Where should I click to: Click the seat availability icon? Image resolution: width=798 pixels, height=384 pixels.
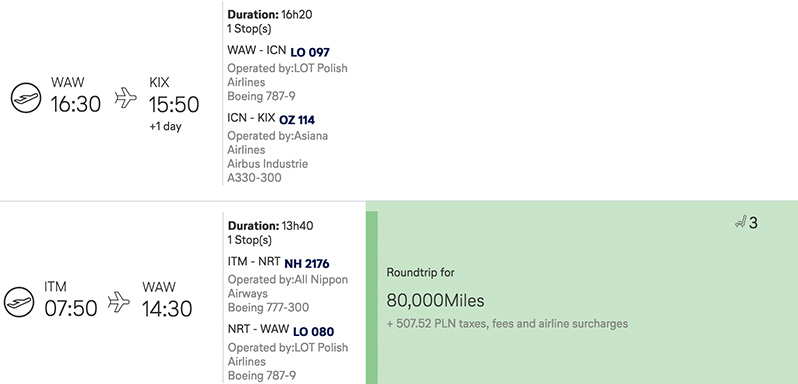740,222
